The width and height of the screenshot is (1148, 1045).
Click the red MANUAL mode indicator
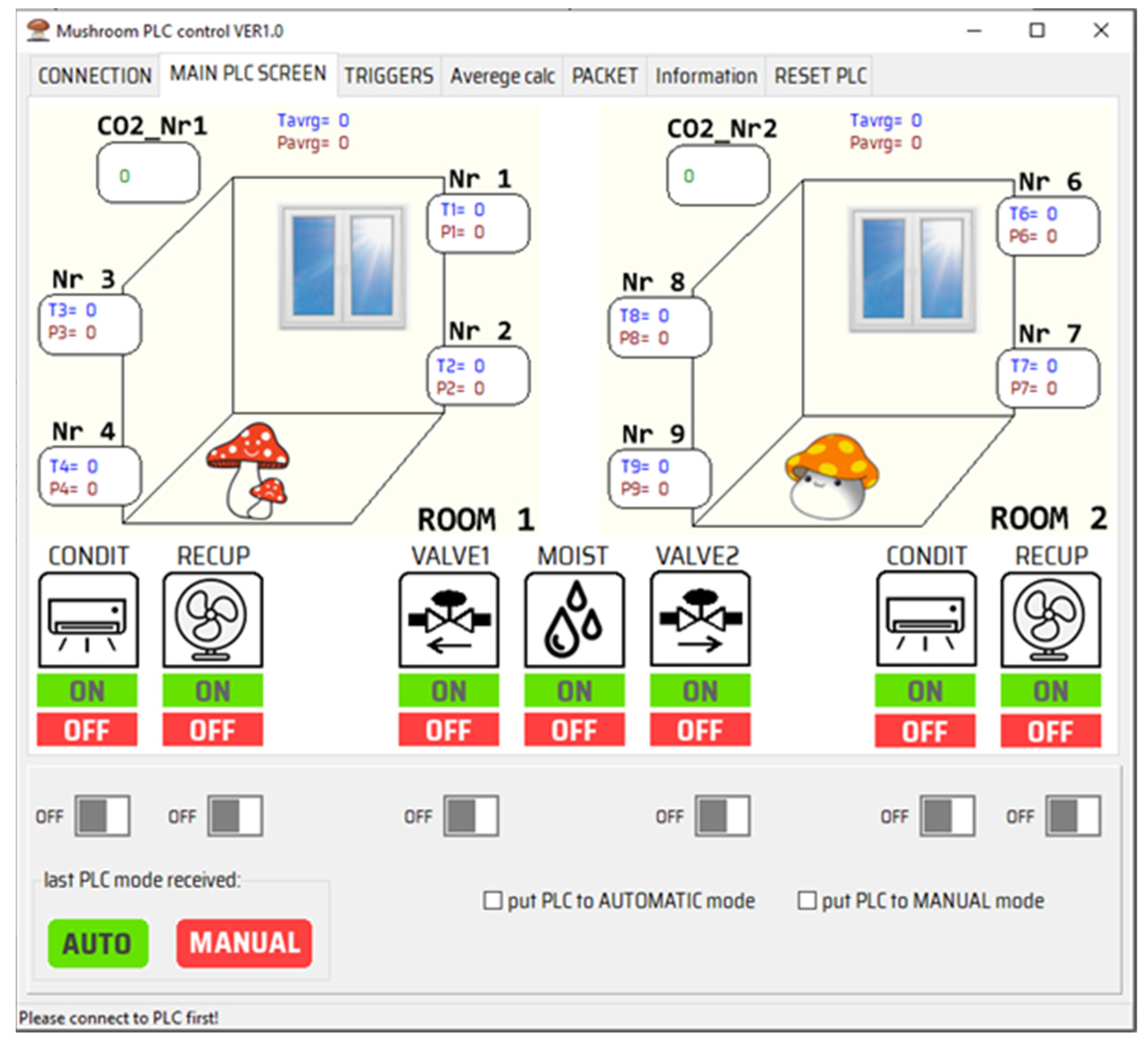(x=244, y=943)
